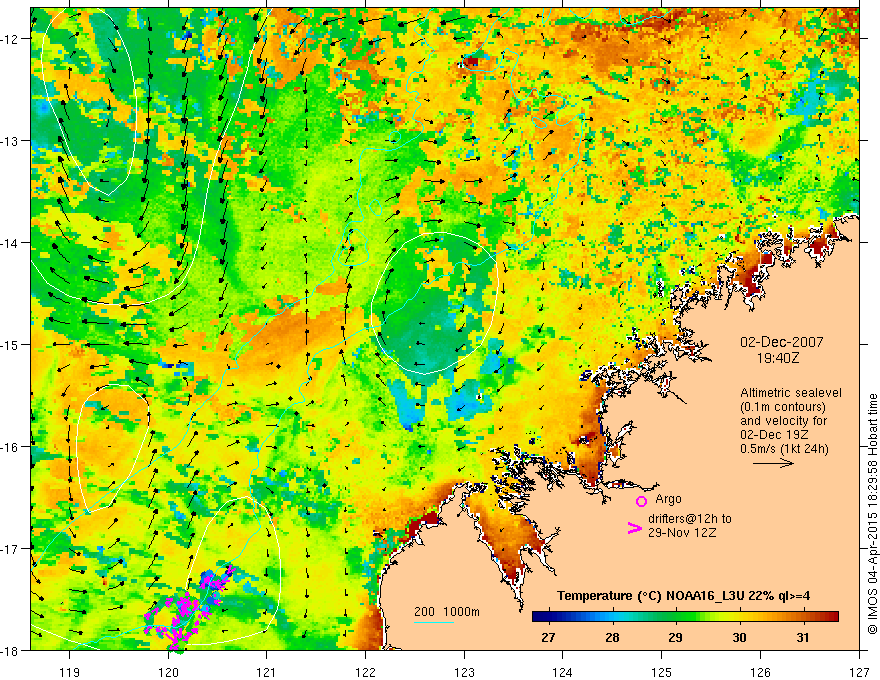Click the magenta drifters arrowhead legend symbol
The height and width of the screenshot is (680, 880).
click(634, 528)
